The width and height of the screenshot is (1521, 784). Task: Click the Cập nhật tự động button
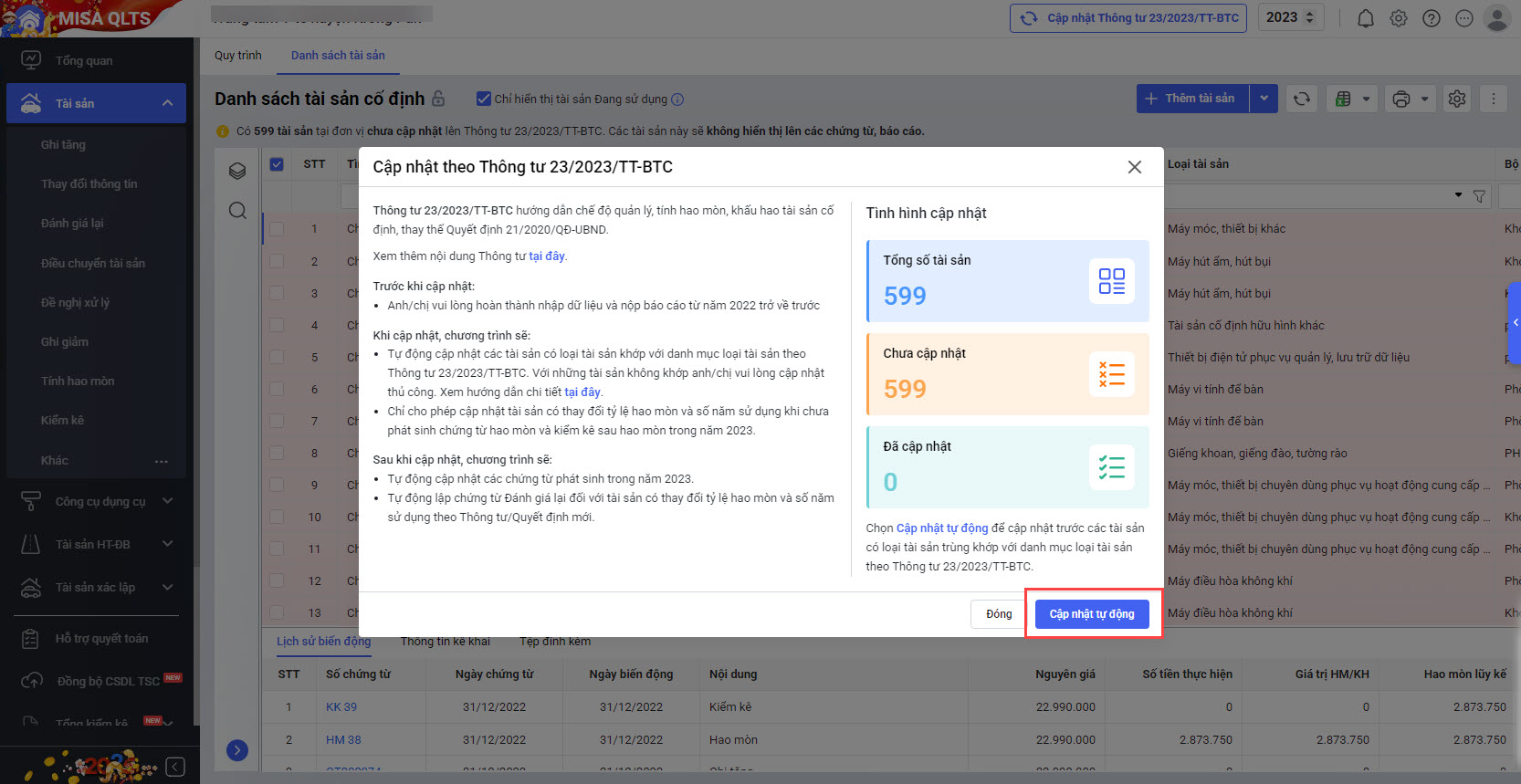[1092, 614]
